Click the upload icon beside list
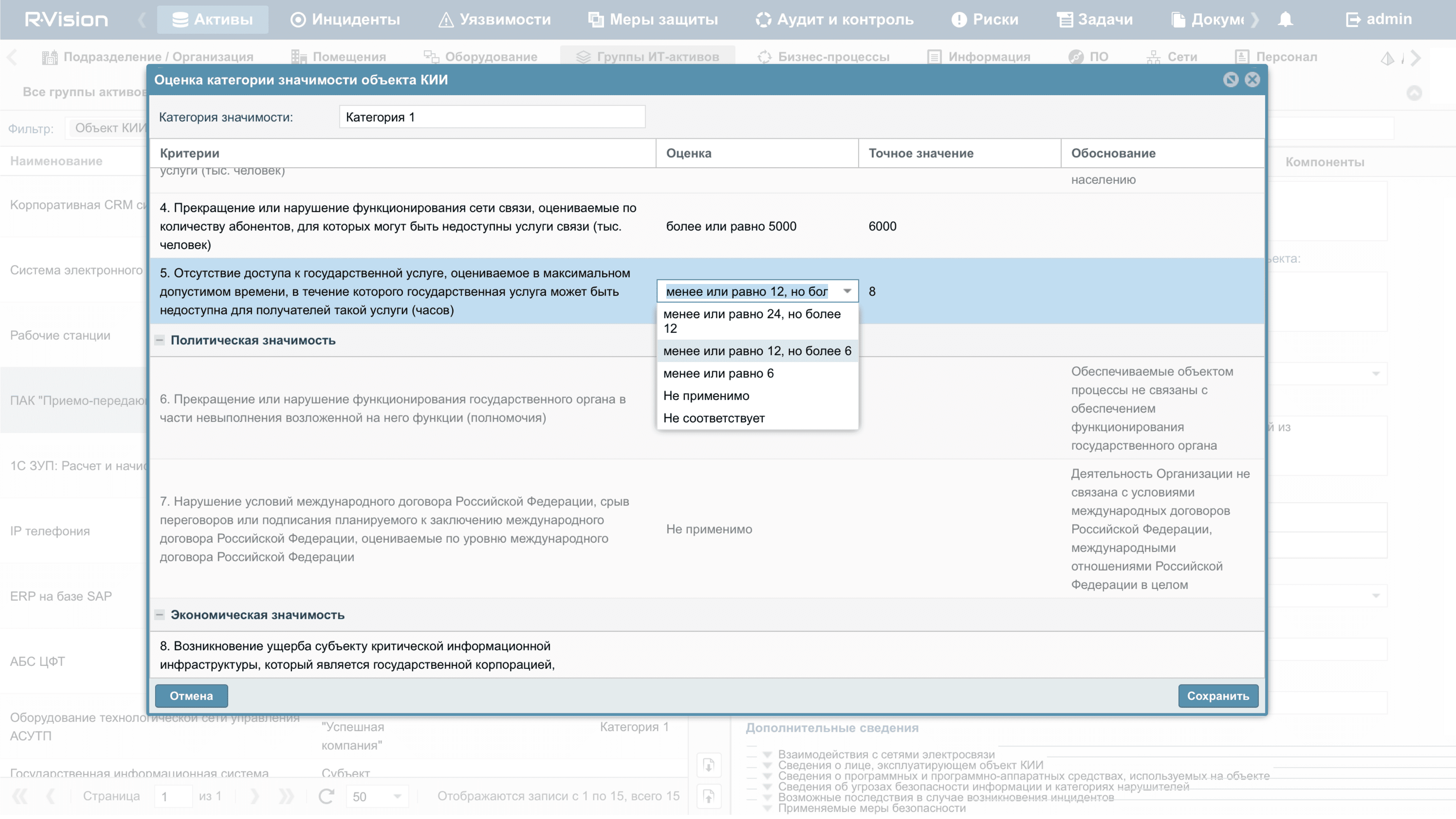Viewport: 1456px width, 819px height. [709, 797]
